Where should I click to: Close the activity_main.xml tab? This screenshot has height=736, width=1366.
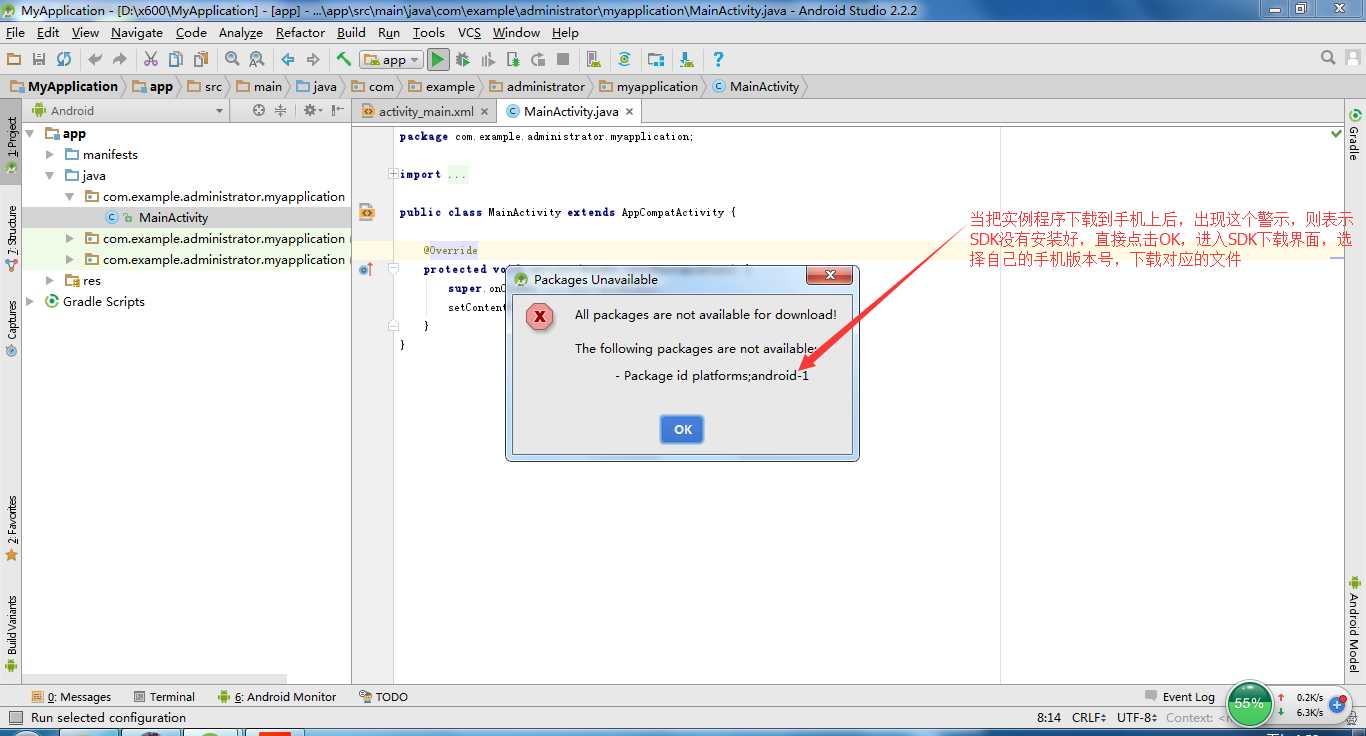tap(485, 112)
